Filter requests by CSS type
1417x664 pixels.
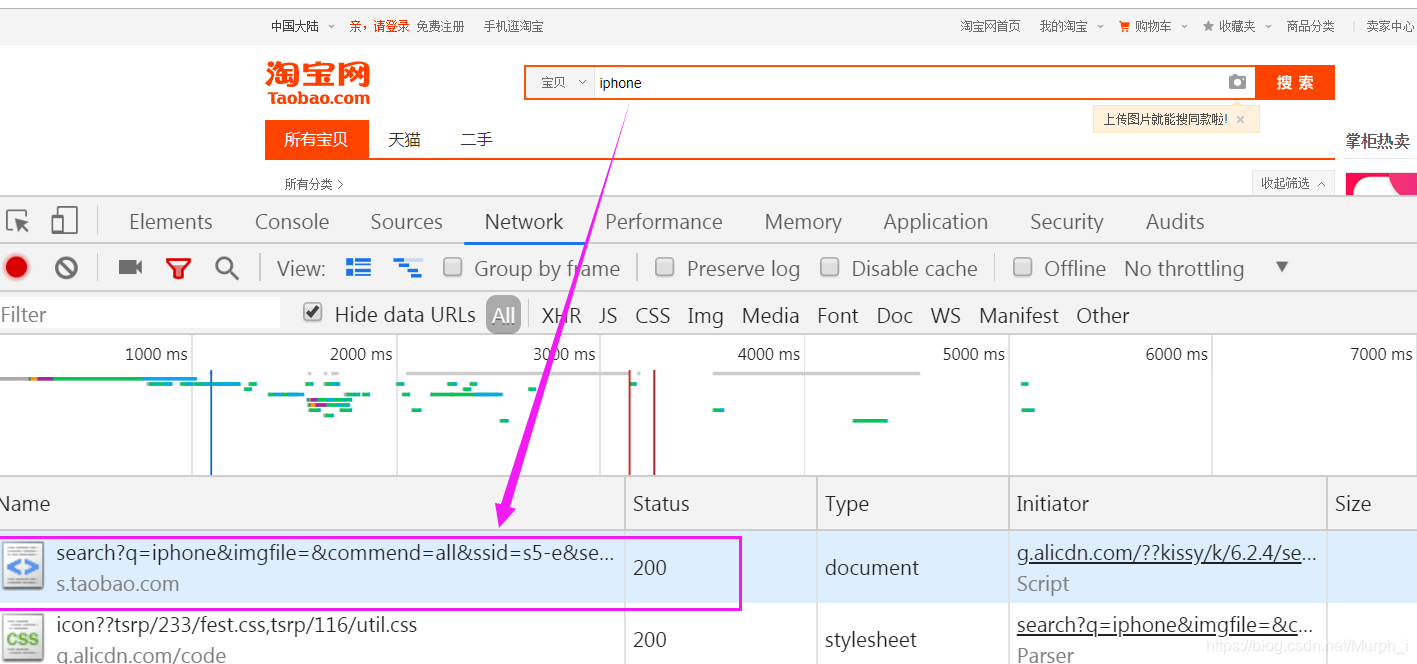point(652,315)
